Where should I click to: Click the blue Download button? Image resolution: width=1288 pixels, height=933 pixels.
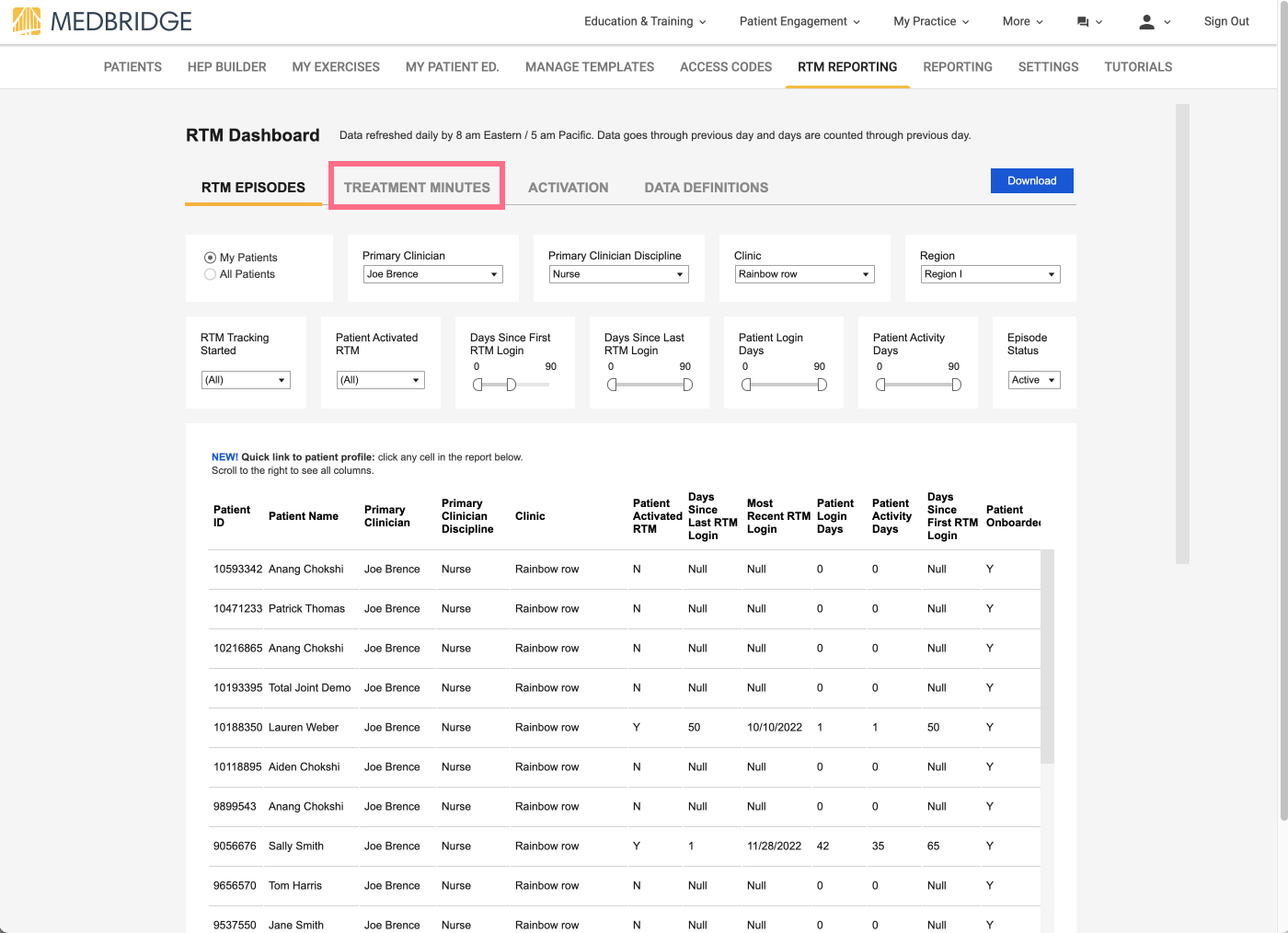pyautogui.click(x=1031, y=181)
